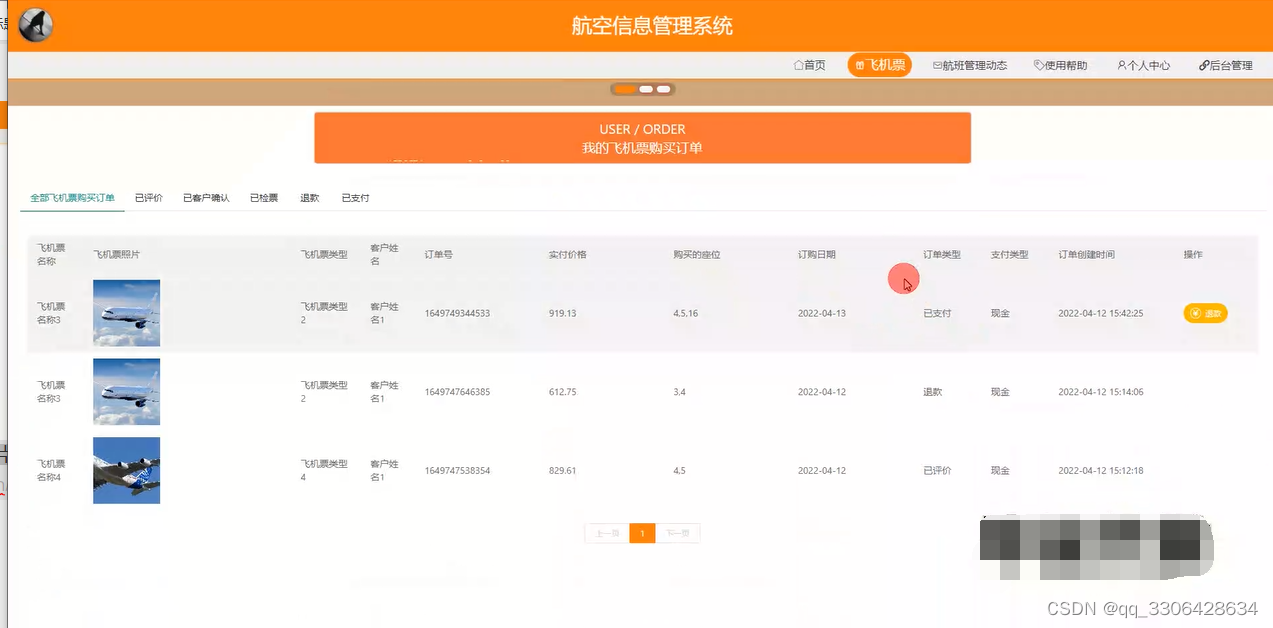The image size is (1273, 628).
Task: Switch to the 已支付 tab
Action: click(x=355, y=197)
